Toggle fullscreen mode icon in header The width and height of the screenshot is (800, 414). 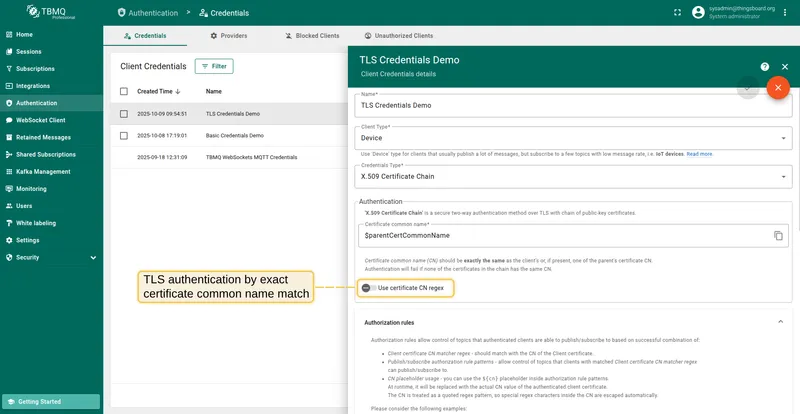(678, 13)
